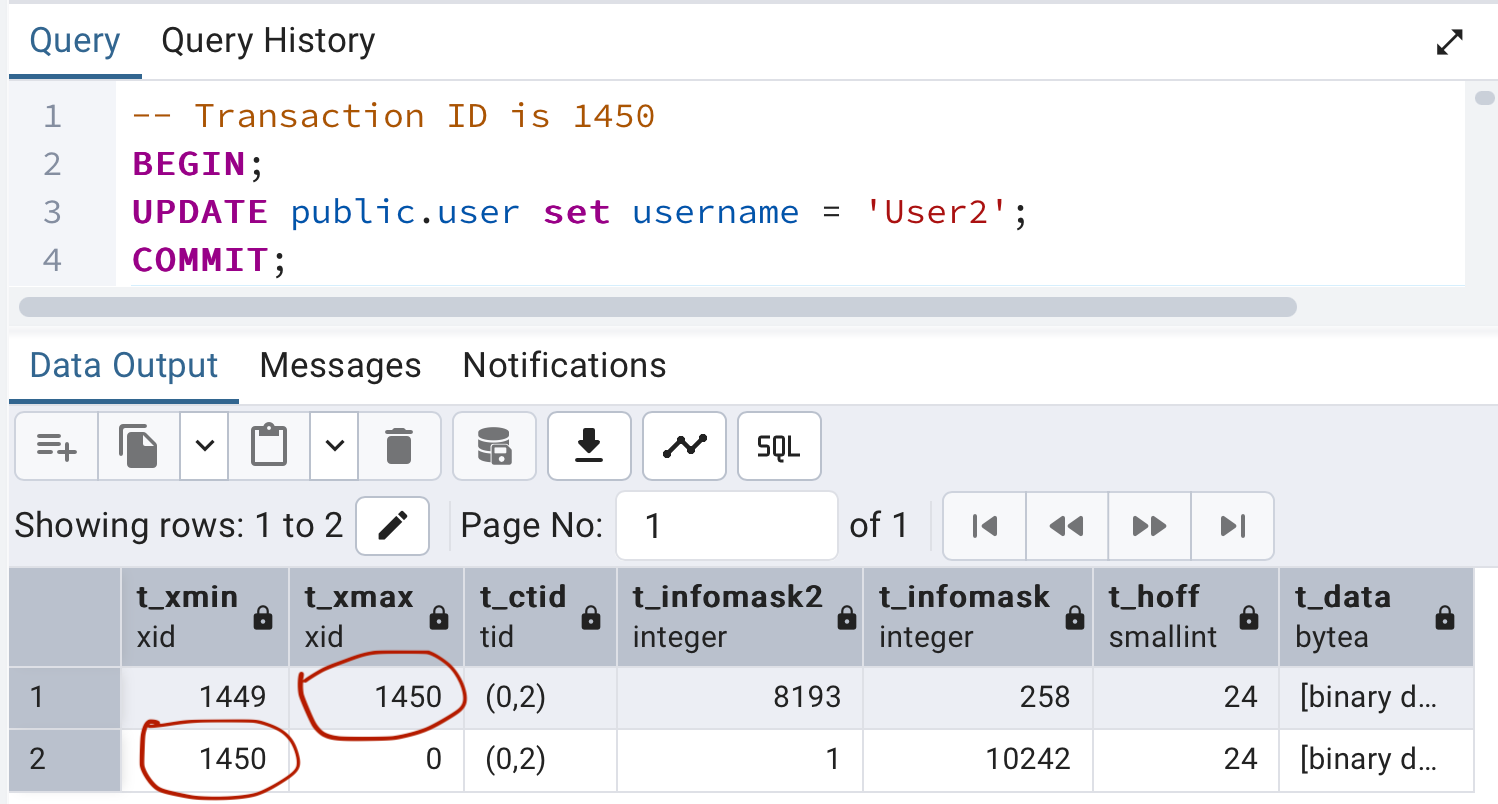This screenshot has height=804, width=1498.
Task: Go to the first page button
Action: click(984, 525)
